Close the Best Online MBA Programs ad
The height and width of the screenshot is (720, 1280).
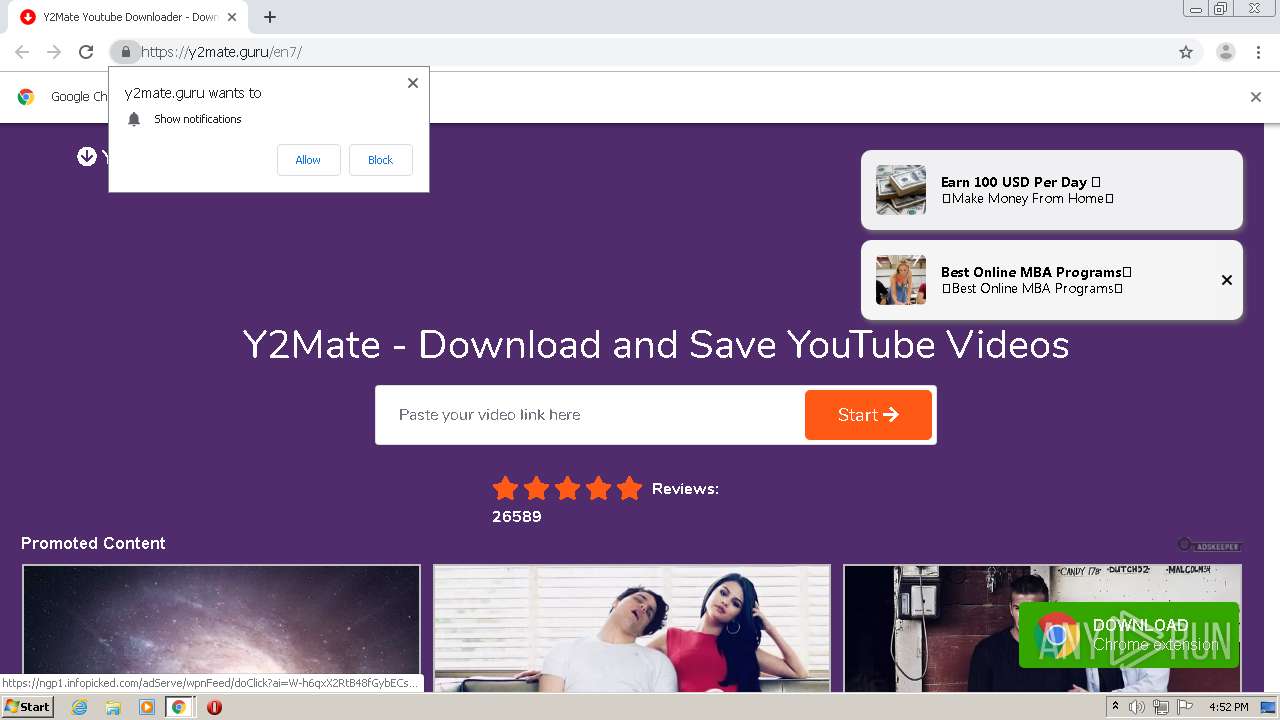click(x=1227, y=280)
